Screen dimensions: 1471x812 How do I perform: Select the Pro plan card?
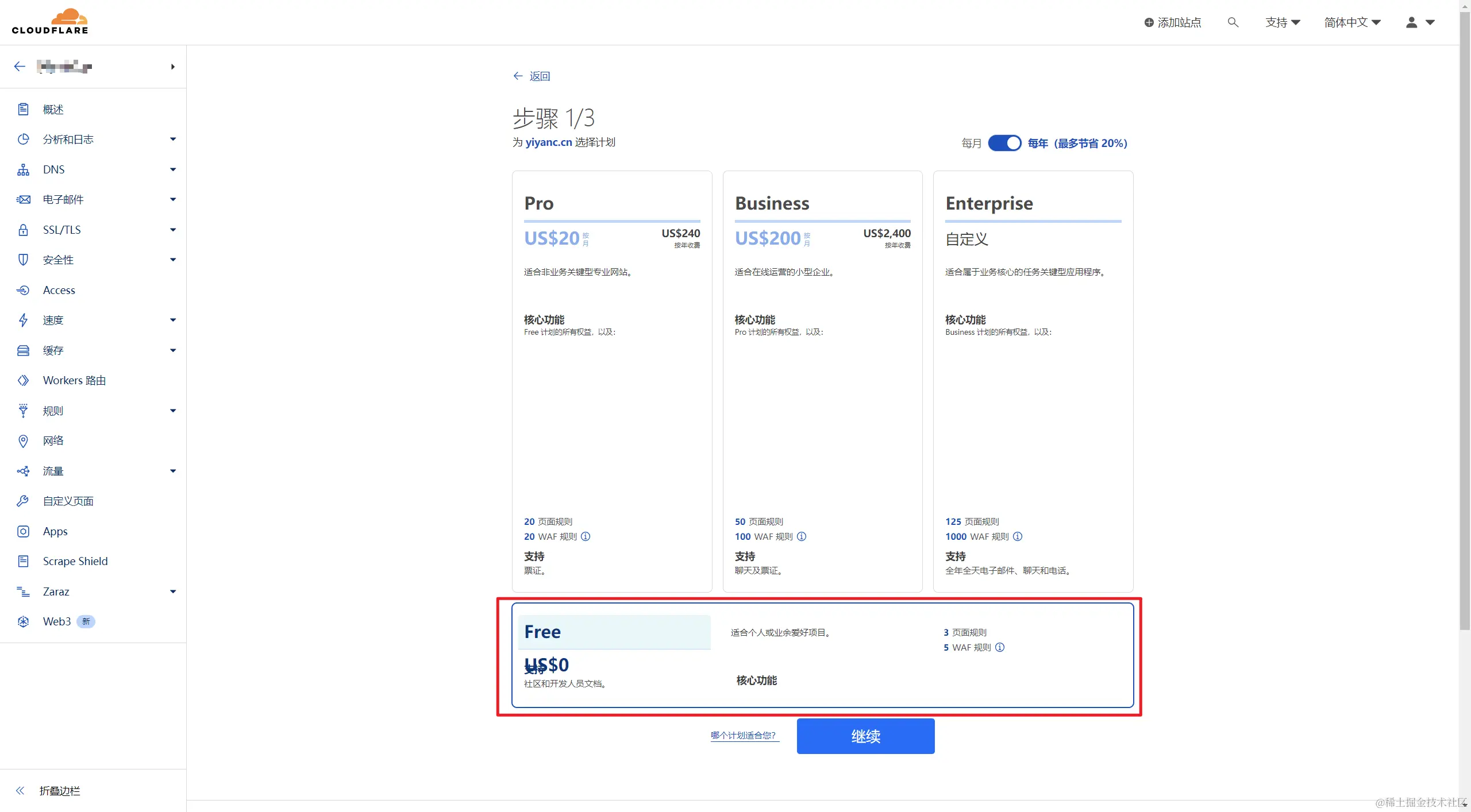pos(611,381)
